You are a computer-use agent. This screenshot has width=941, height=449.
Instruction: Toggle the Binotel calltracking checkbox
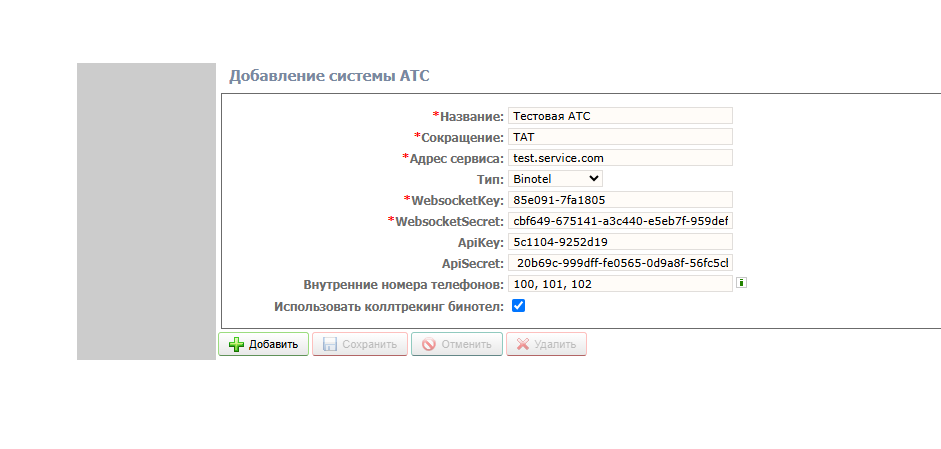518,306
